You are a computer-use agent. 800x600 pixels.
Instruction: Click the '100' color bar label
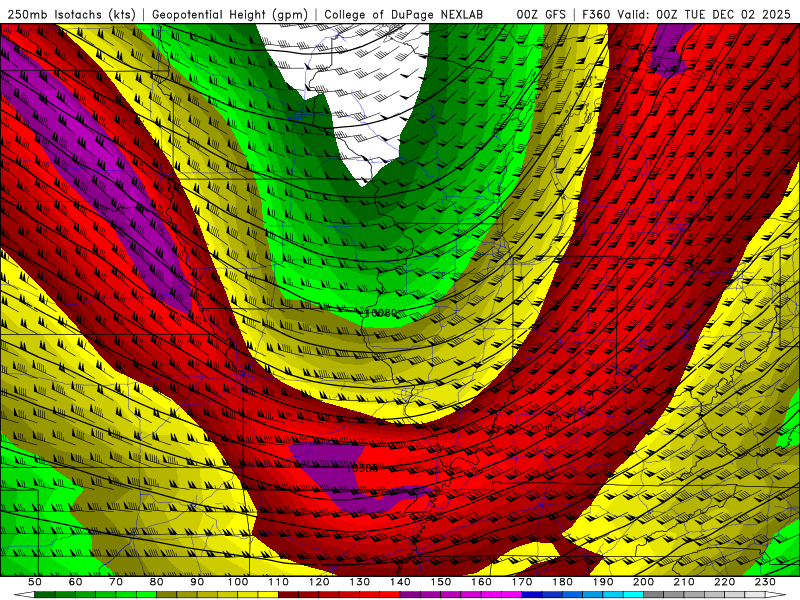[x=238, y=582]
